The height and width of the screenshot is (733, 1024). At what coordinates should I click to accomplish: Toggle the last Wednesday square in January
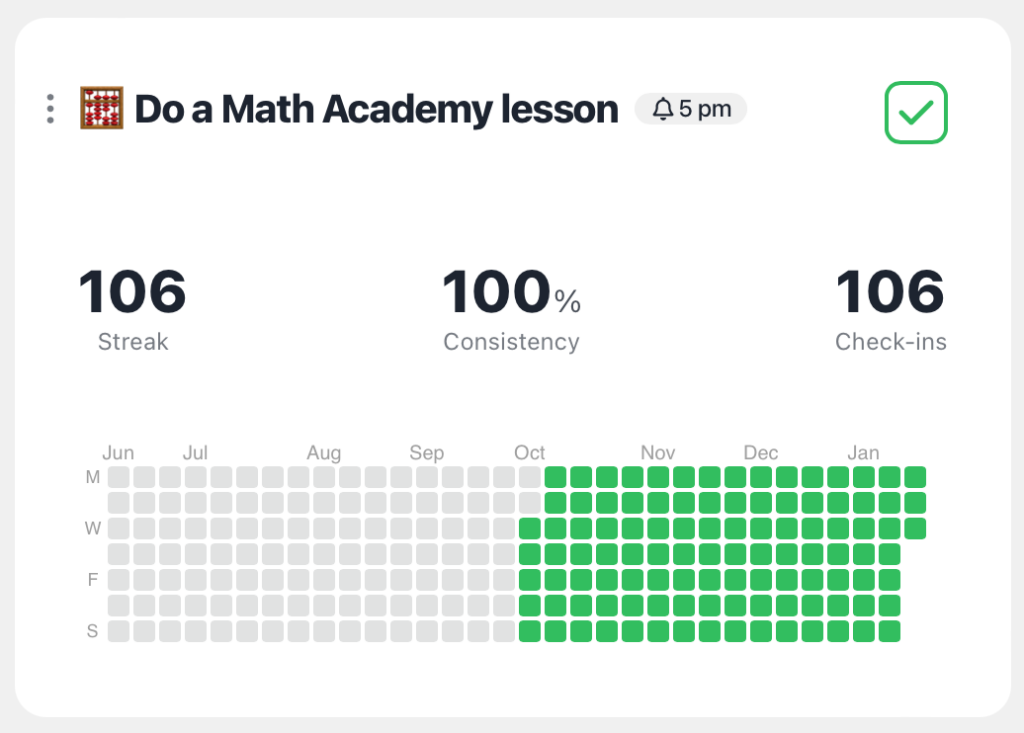point(915,528)
